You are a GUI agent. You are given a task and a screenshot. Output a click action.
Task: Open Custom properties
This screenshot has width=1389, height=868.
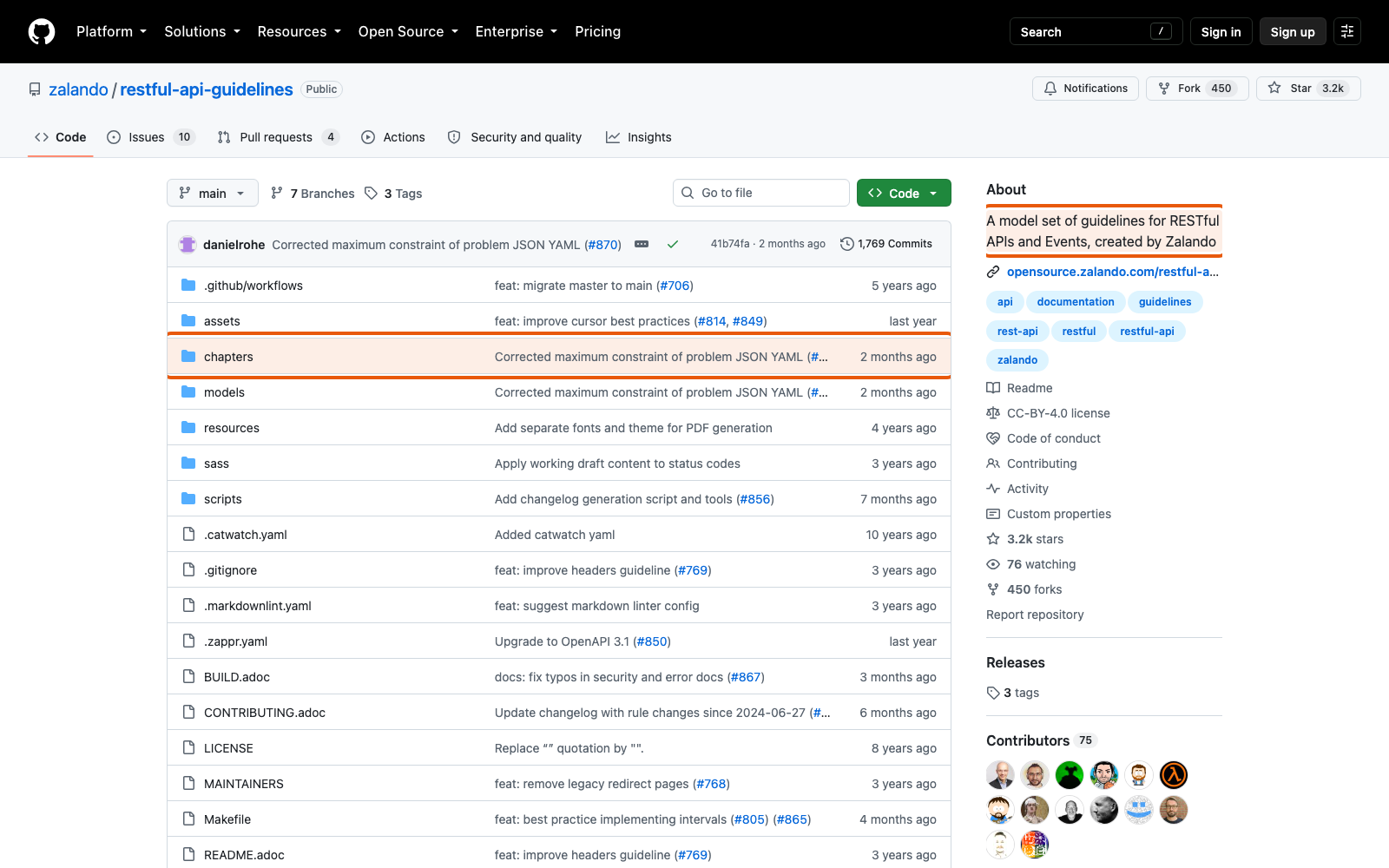(x=1049, y=514)
